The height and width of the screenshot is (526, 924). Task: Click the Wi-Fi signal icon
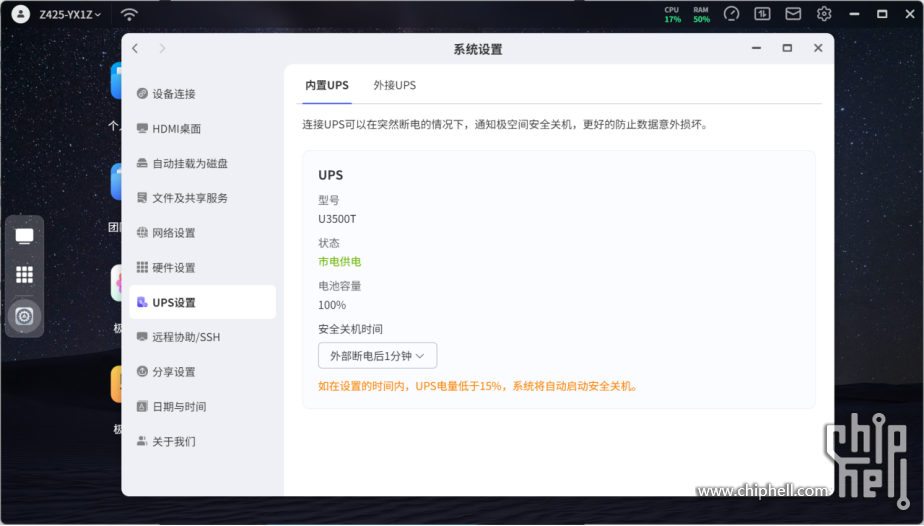pyautogui.click(x=129, y=14)
